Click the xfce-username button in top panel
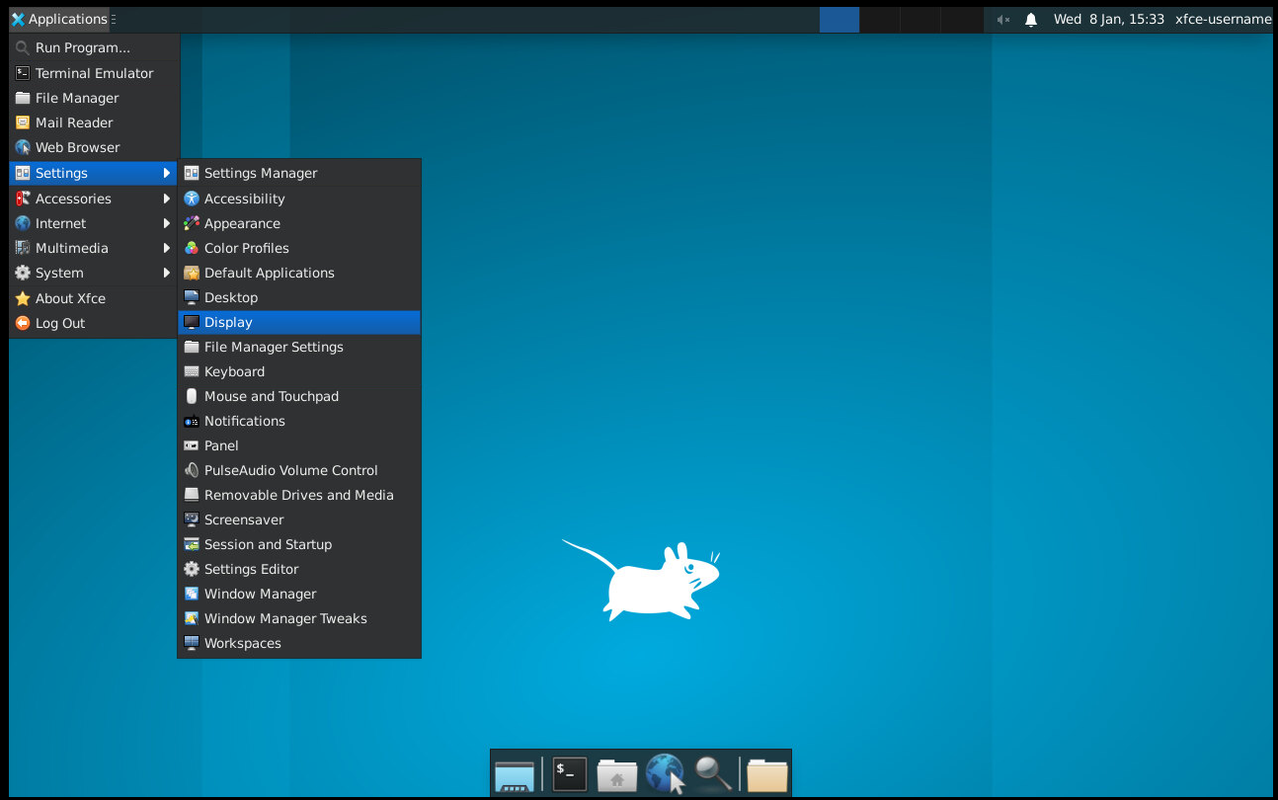This screenshot has height=800, width=1278. point(1223,19)
